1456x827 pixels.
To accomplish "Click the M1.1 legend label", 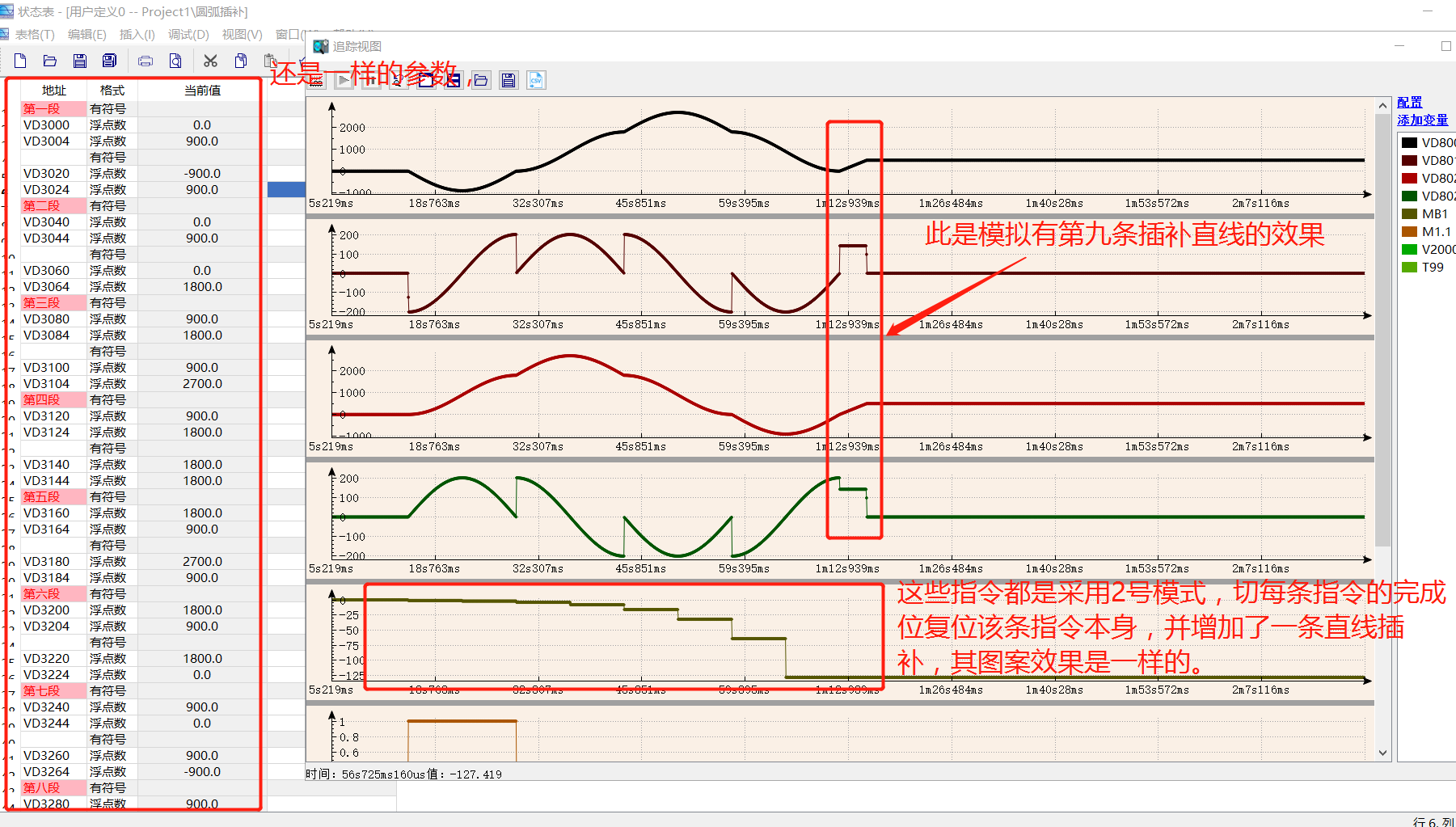I will click(1437, 232).
